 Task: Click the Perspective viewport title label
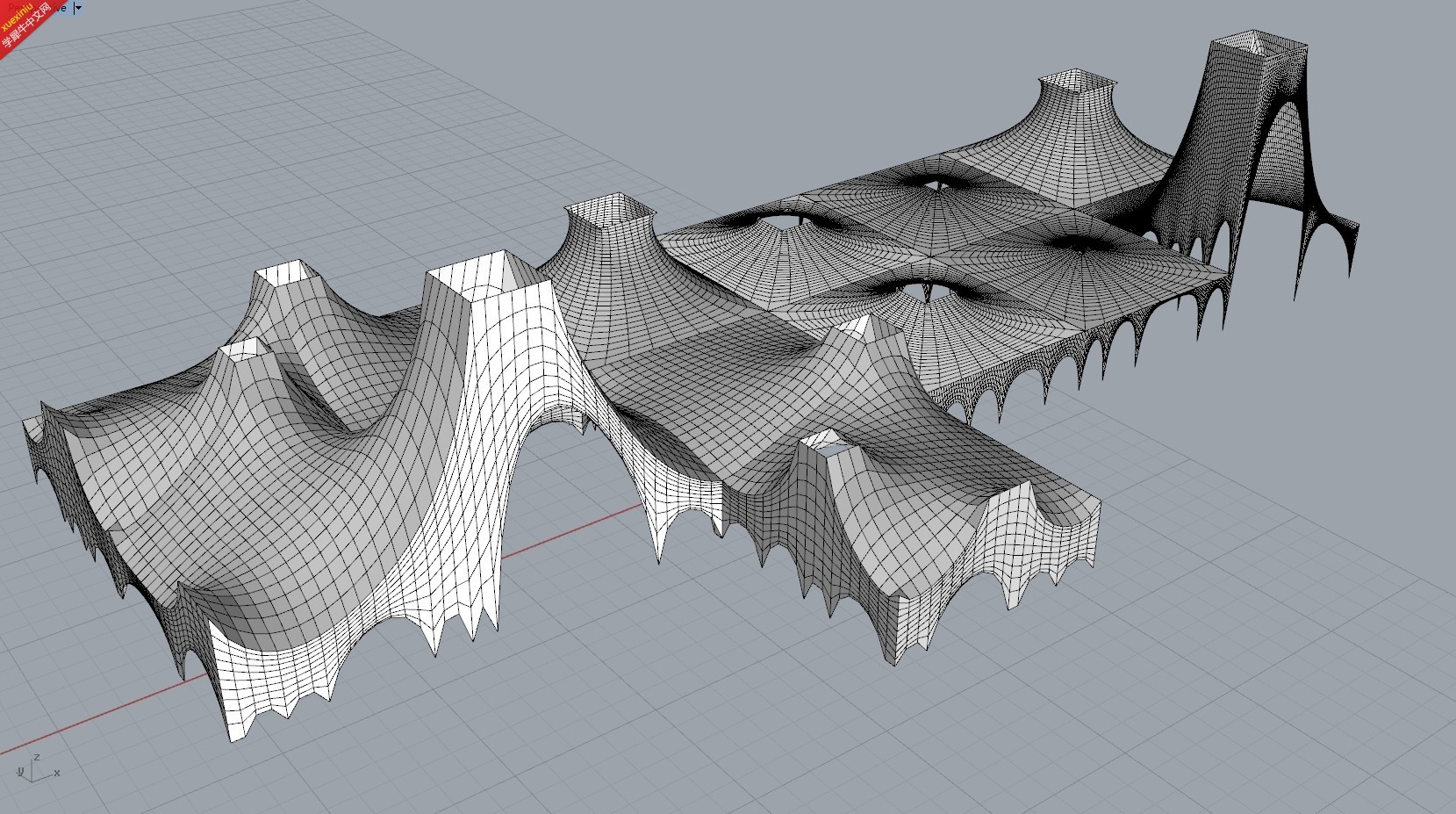tap(38, 8)
